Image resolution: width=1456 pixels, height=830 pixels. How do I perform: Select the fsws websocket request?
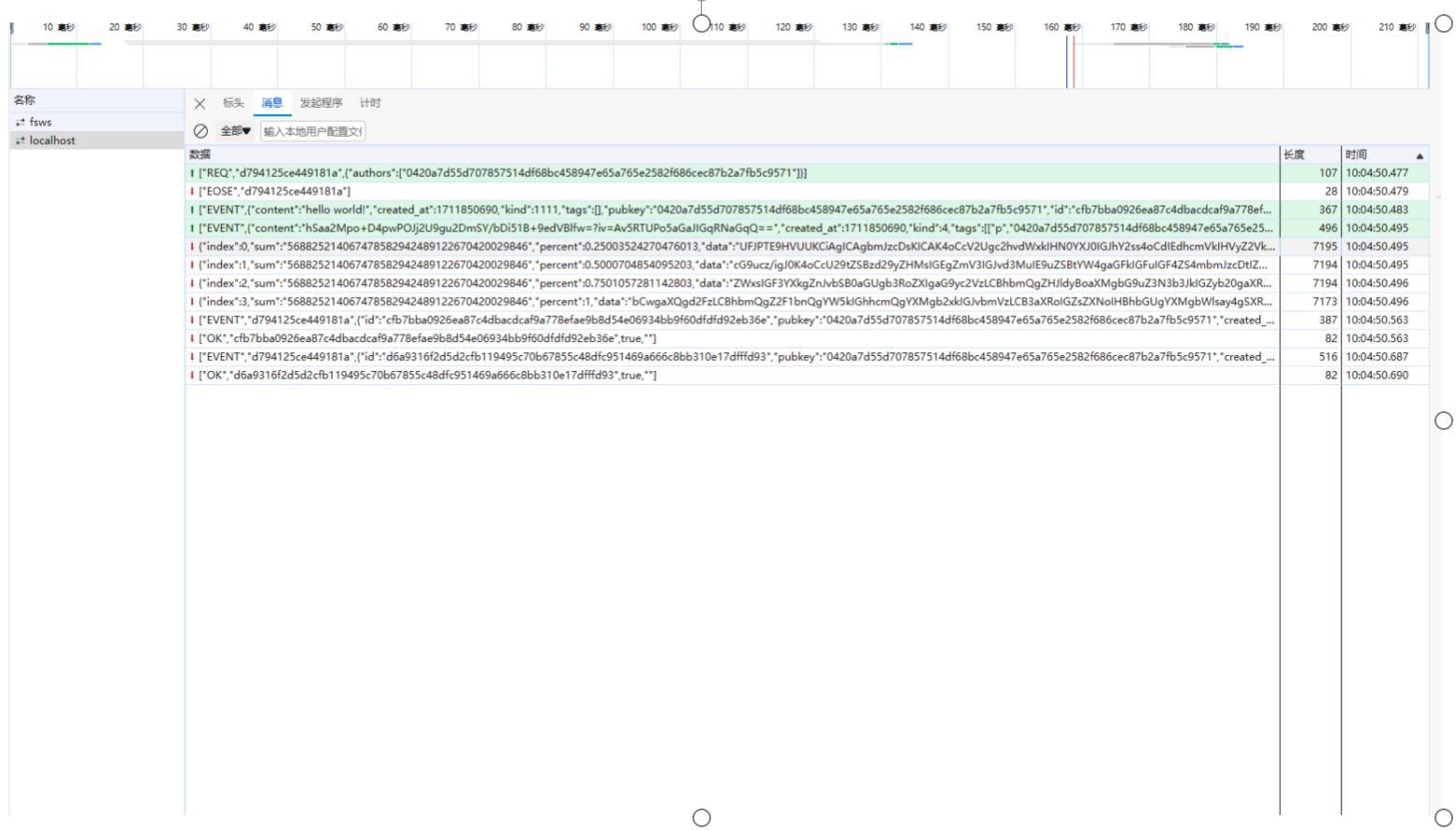tap(97, 122)
